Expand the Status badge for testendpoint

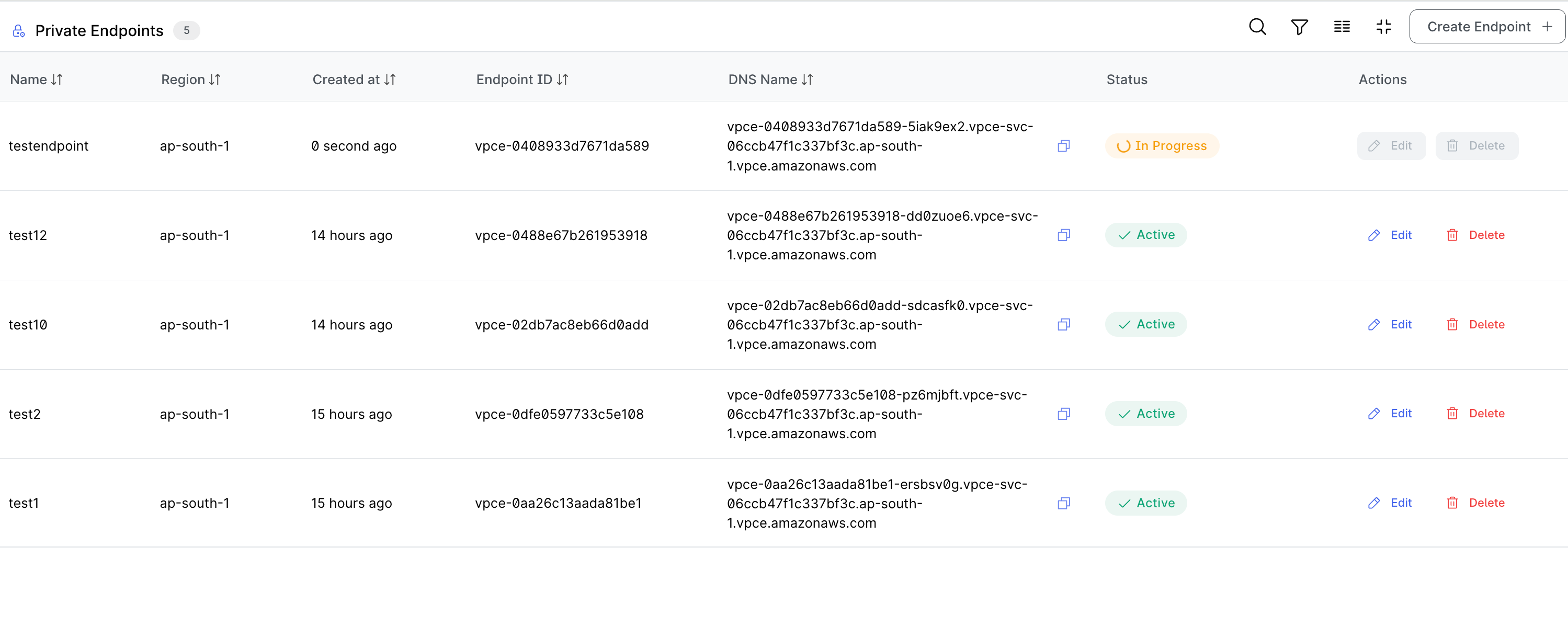tap(1162, 145)
